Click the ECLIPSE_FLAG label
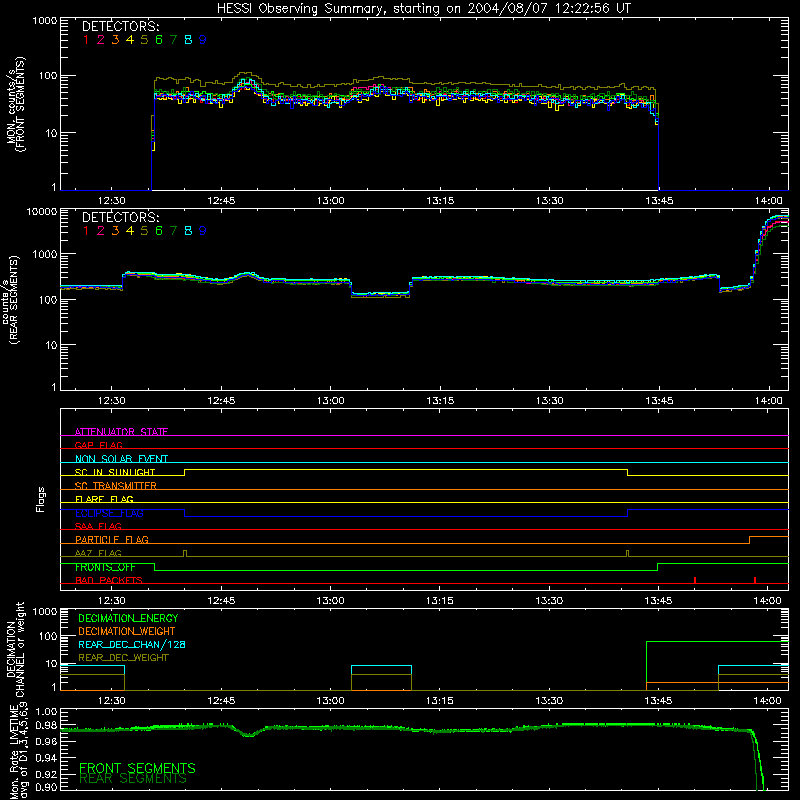 [109, 513]
